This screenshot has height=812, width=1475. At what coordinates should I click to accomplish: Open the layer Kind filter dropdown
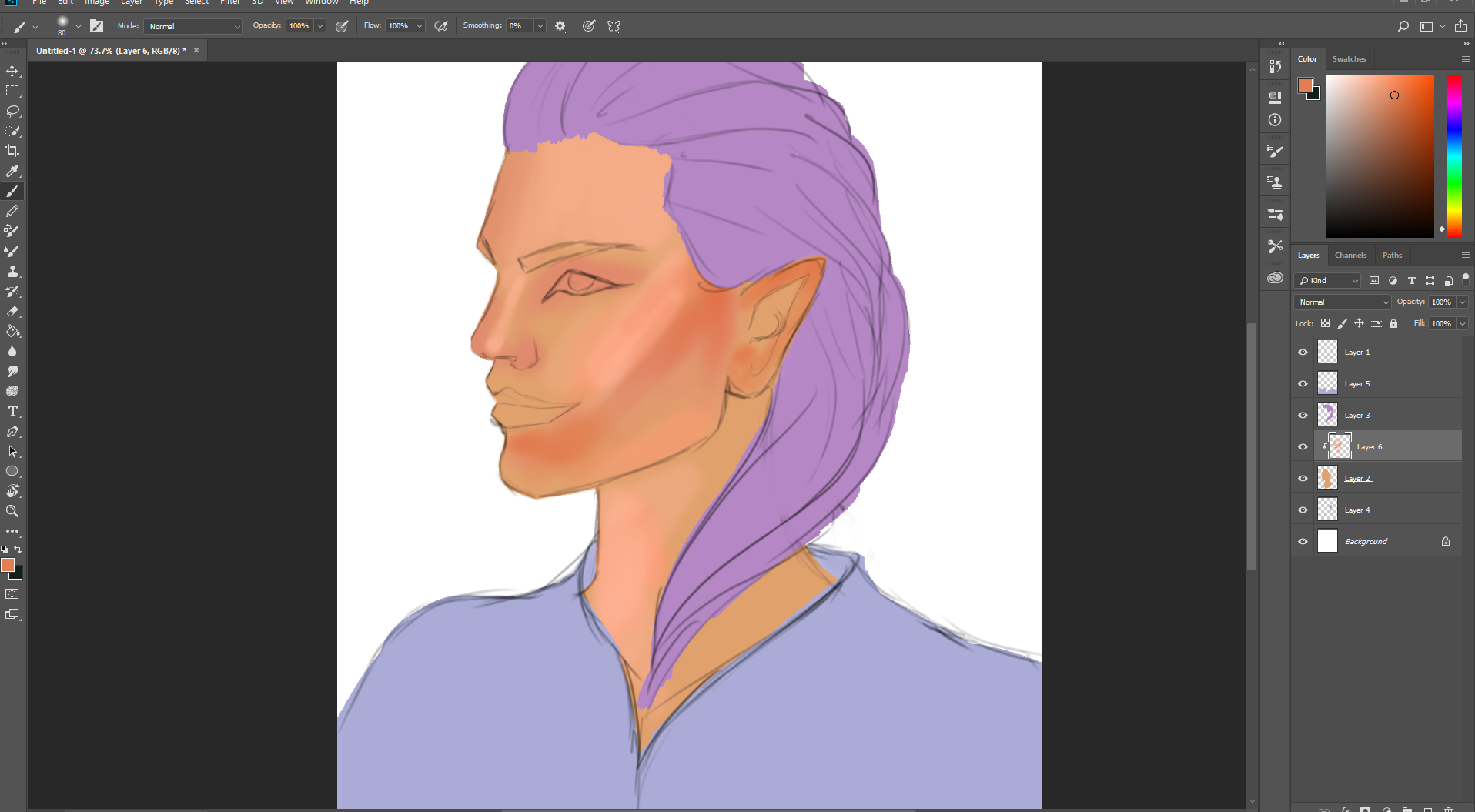point(1327,281)
